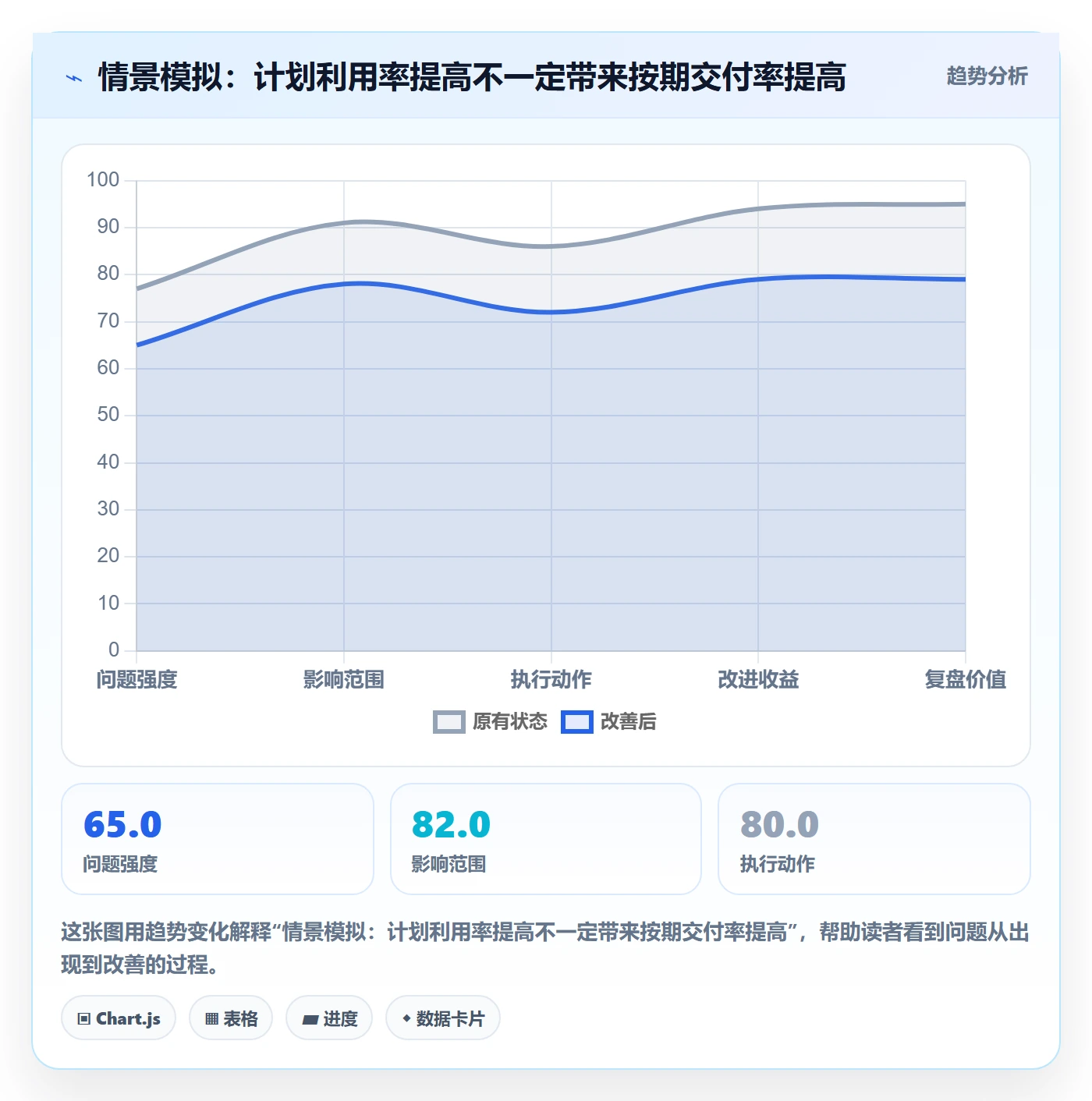Click the 65.0 value text
Screen dimensions: 1092x1101
[122, 825]
